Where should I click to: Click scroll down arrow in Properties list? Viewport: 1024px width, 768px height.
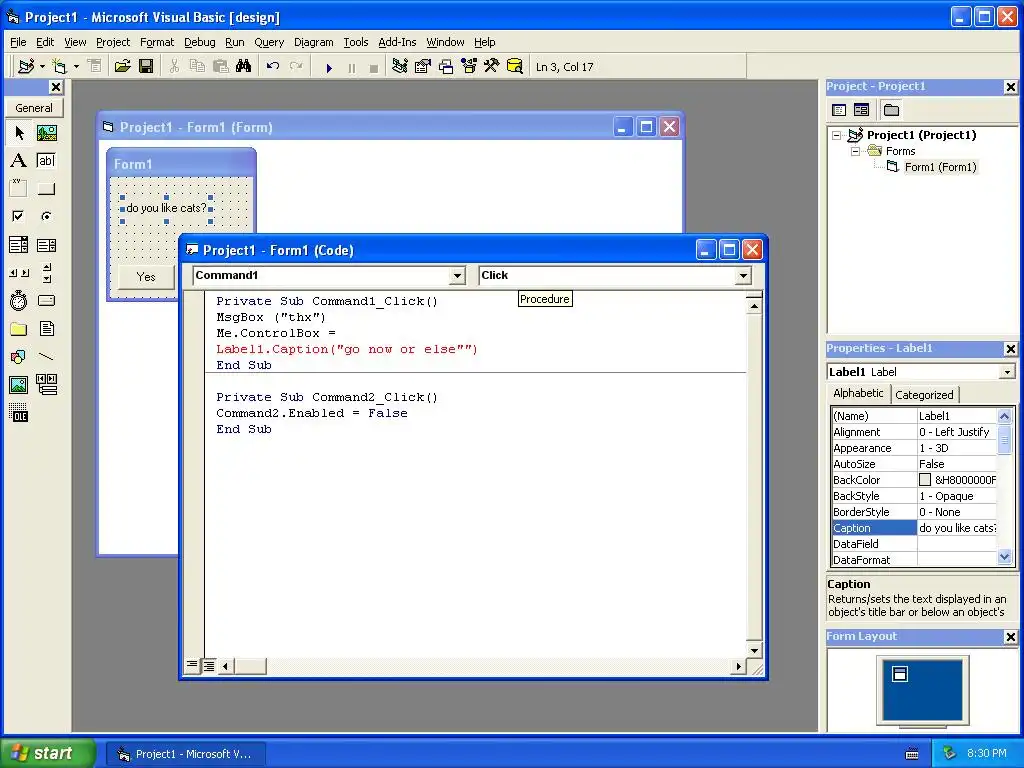(x=1004, y=557)
